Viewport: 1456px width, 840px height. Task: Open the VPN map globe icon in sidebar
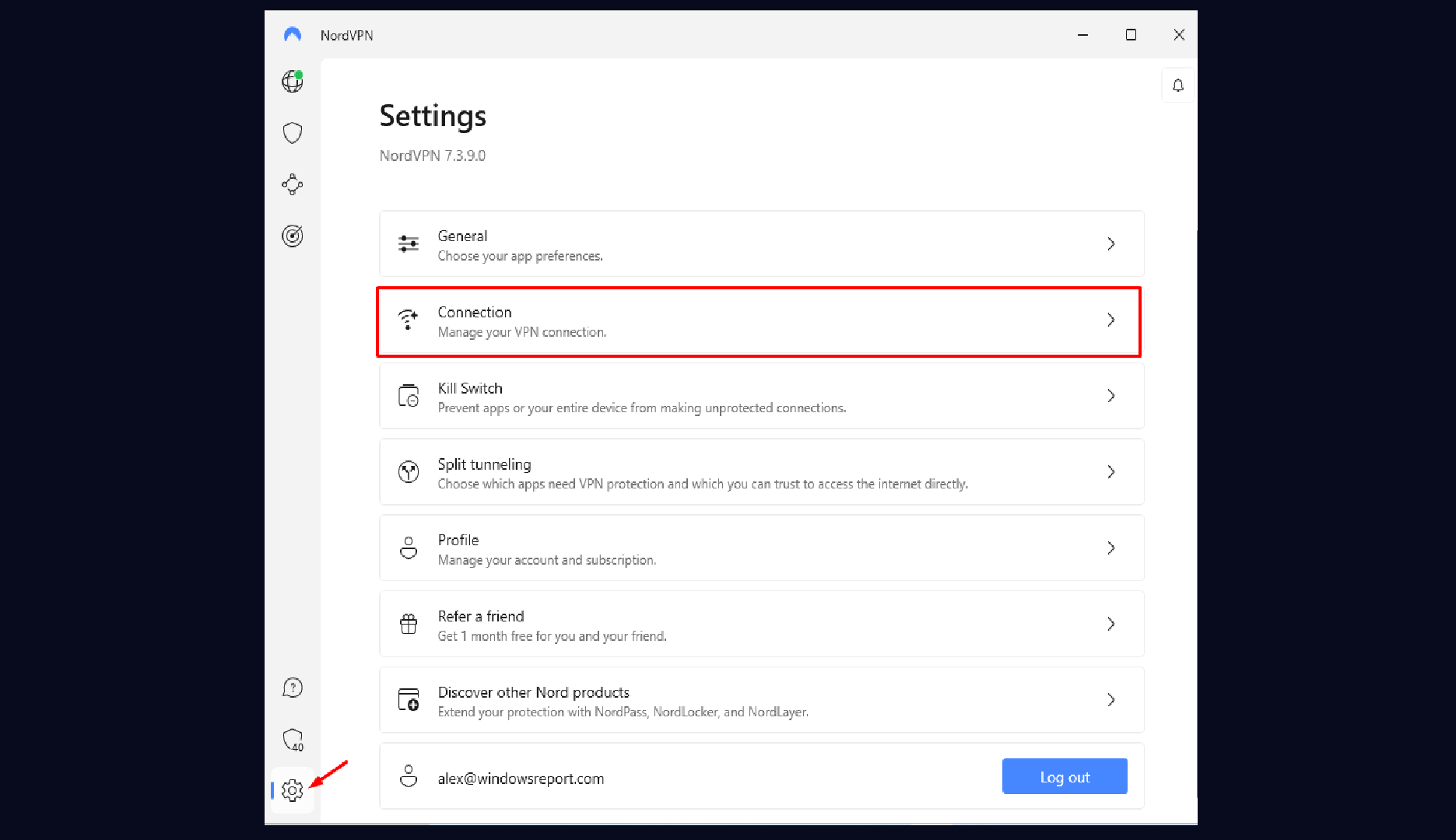pyautogui.click(x=292, y=81)
